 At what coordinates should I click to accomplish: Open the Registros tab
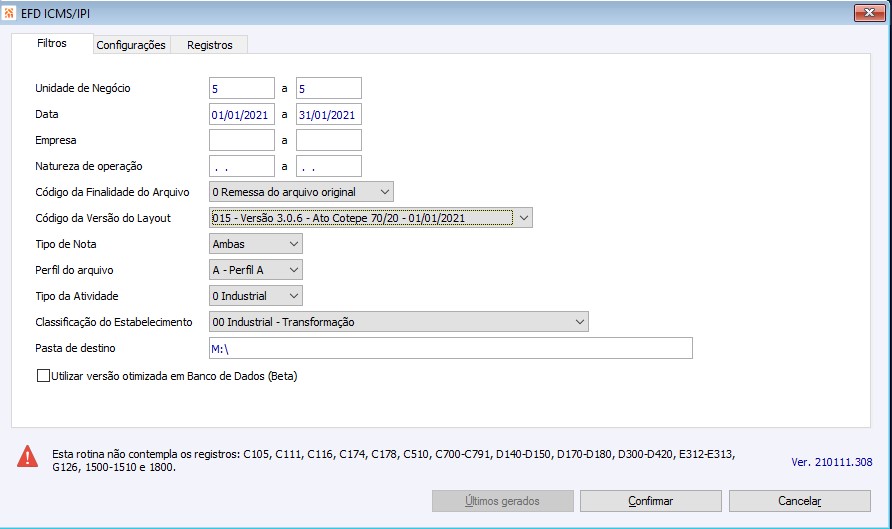(x=209, y=45)
